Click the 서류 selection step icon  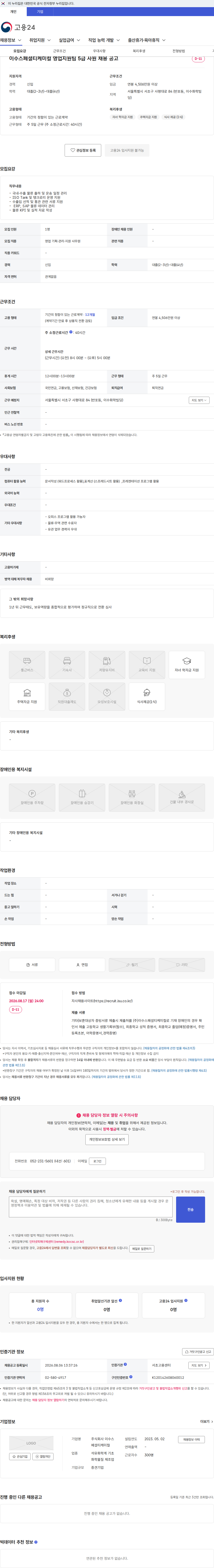(32, 965)
